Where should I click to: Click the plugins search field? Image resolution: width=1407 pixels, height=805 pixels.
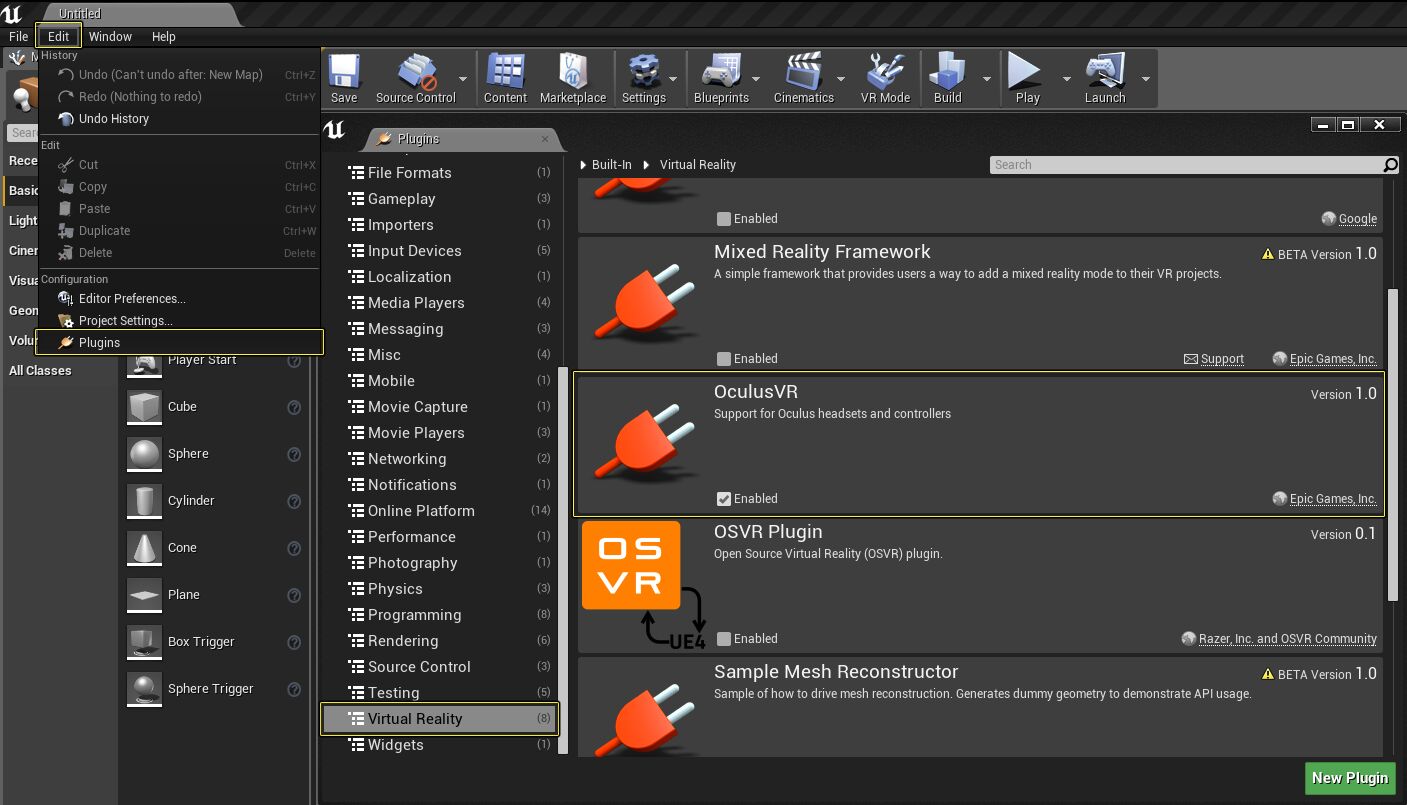pos(1180,164)
